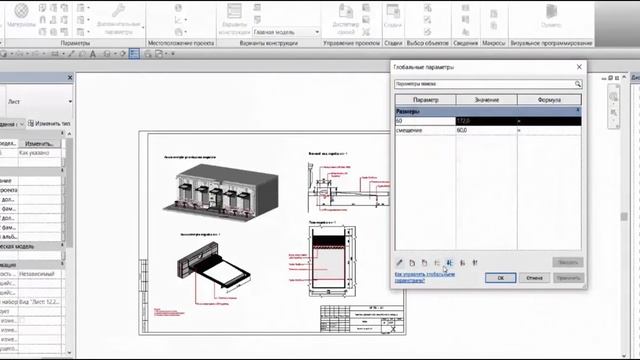Viewport: 640px width, 360px height.
Task: Close the Properties palette with X
Action: [70, 77]
